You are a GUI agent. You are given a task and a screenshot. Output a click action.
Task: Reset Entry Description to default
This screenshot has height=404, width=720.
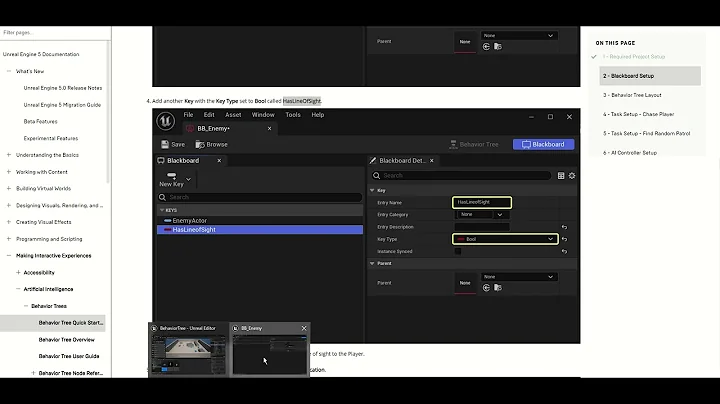[564, 227]
